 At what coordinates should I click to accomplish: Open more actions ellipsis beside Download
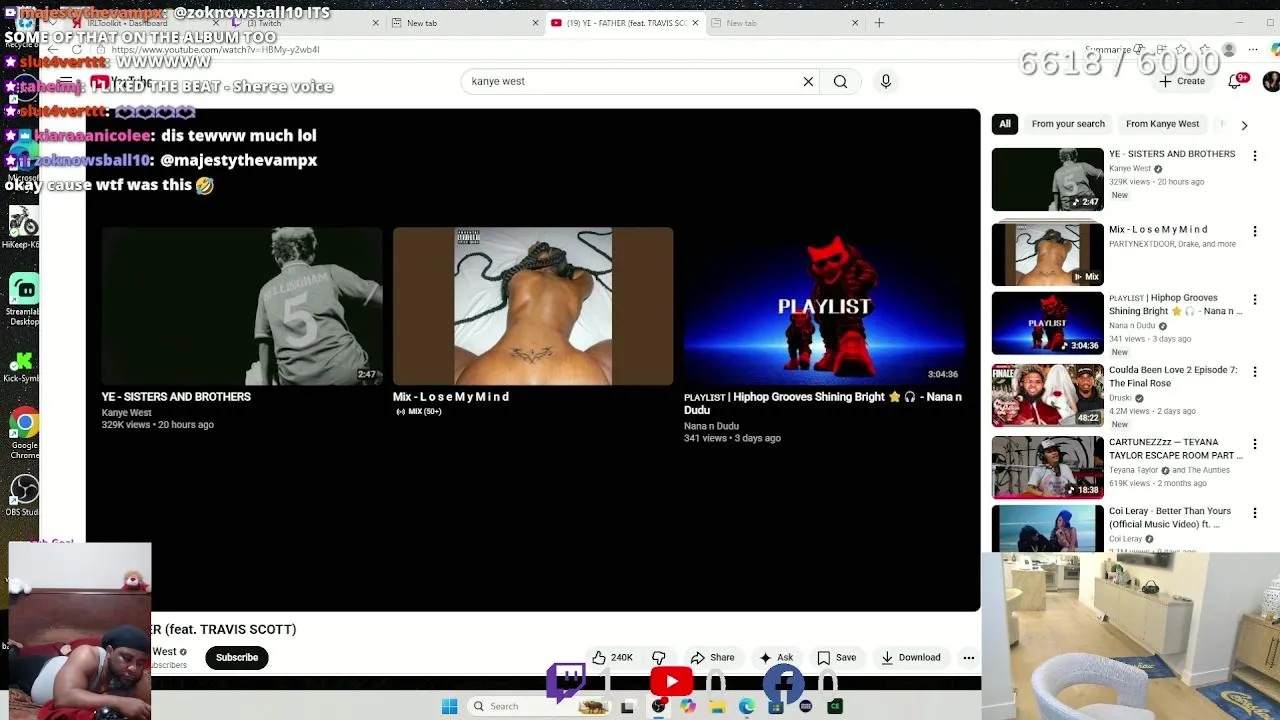click(968, 658)
